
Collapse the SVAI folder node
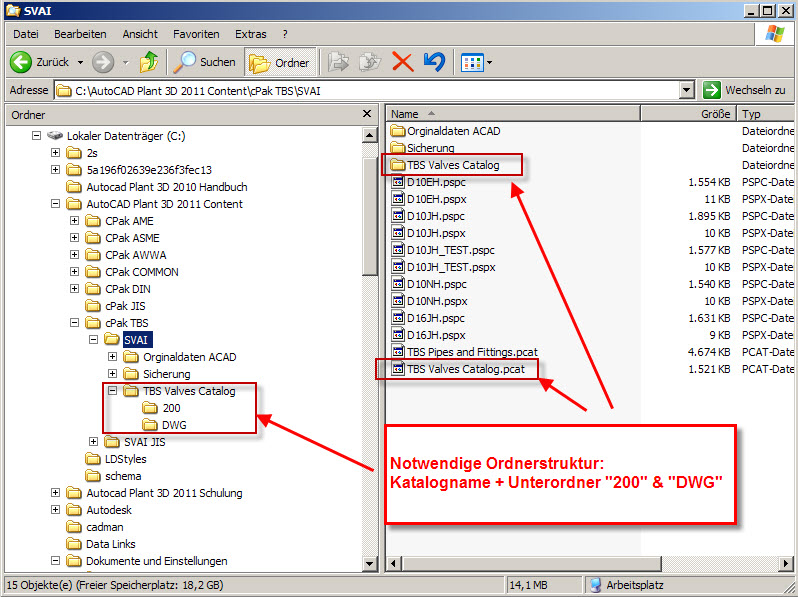point(93,339)
